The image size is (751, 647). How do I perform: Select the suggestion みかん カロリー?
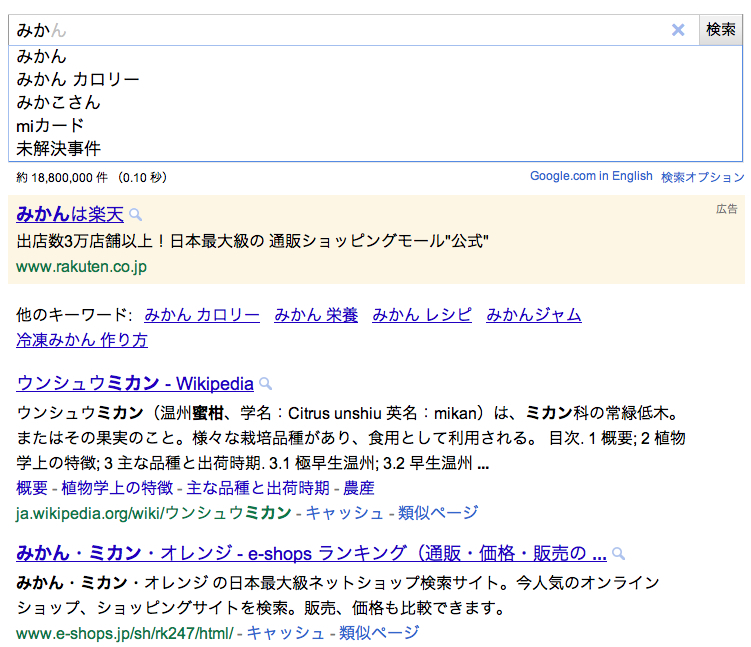click(x=376, y=79)
